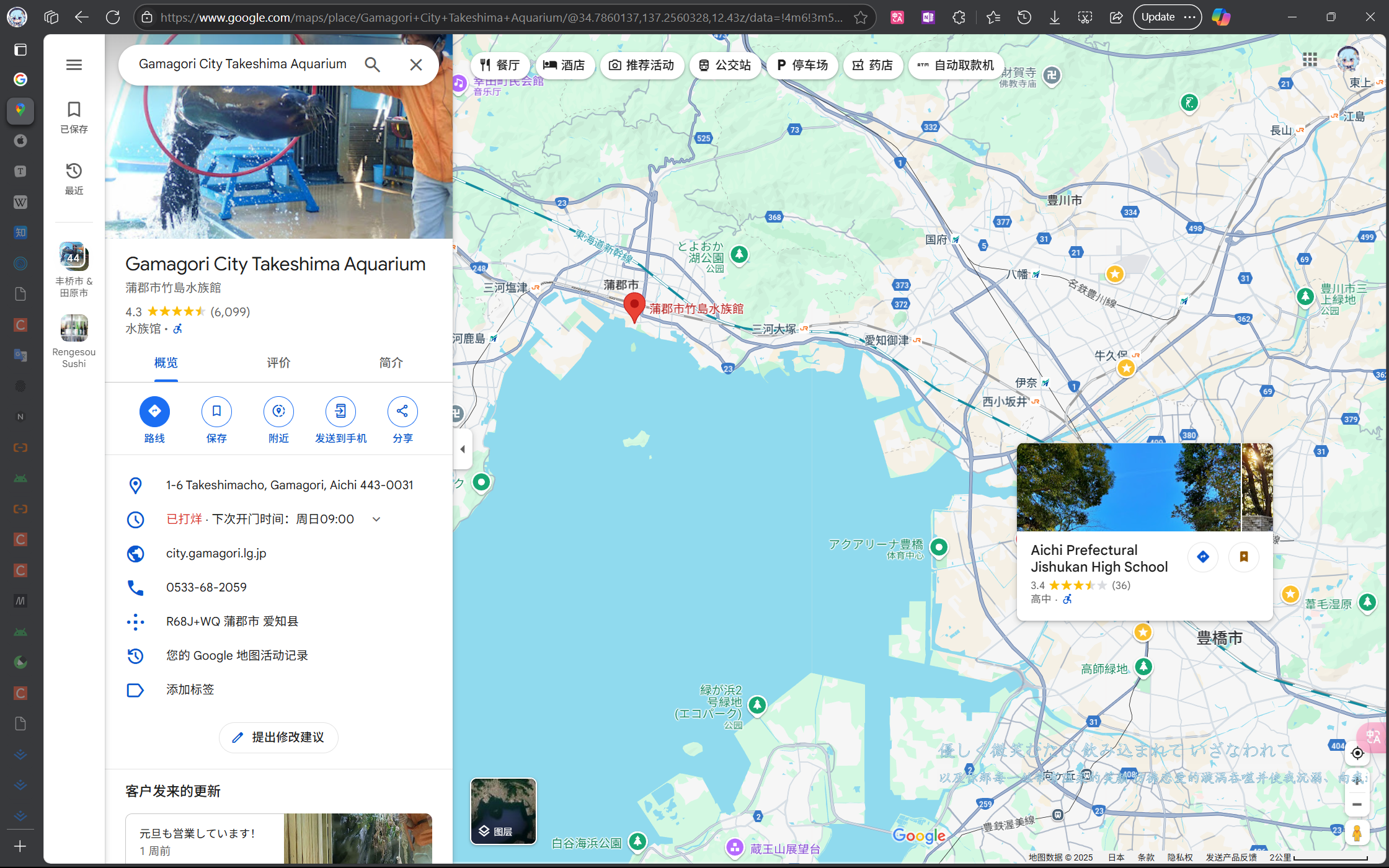Filter map by Hotels chip
The width and height of the screenshot is (1389, 868).
(x=564, y=65)
